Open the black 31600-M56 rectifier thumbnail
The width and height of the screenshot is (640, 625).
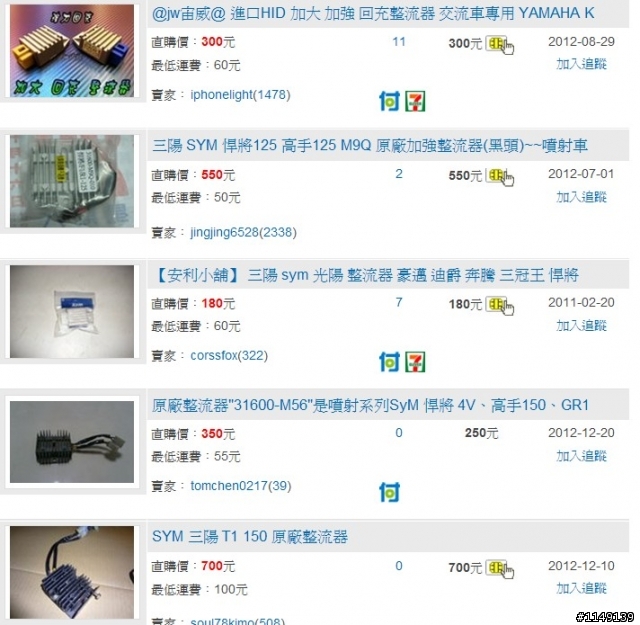tap(72, 442)
